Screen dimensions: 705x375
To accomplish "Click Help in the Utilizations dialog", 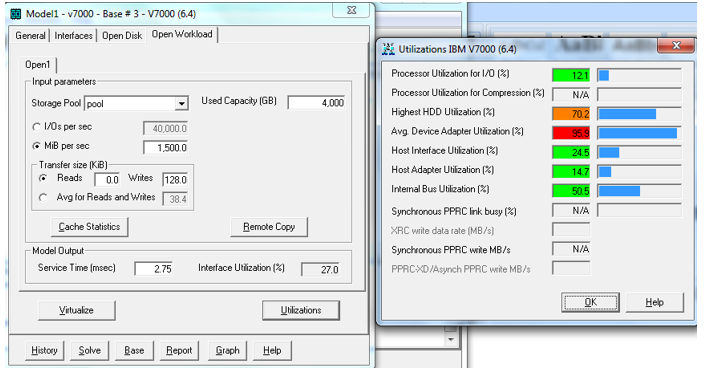I will 655,302.
